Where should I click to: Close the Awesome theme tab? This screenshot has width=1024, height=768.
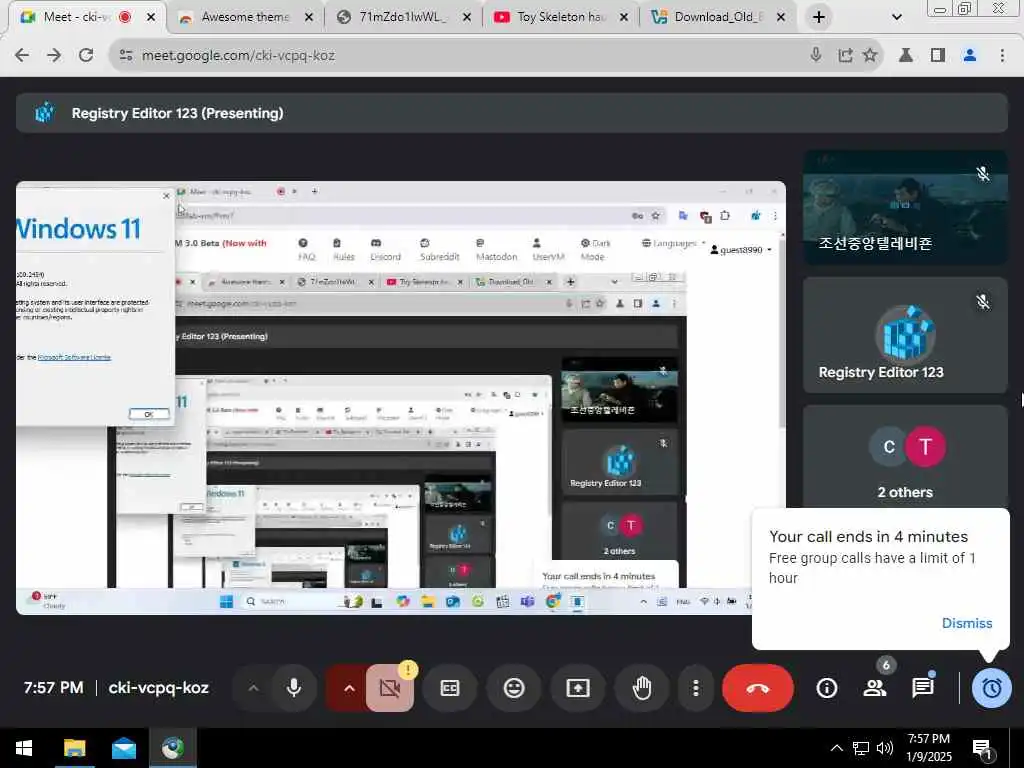(309, 18)
